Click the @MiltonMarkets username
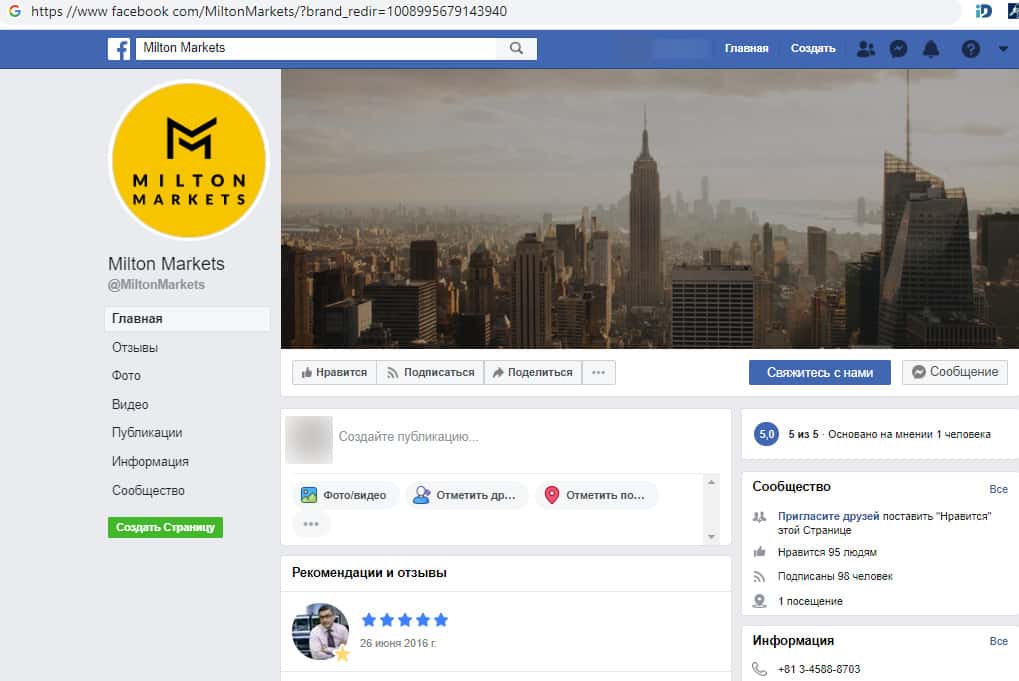 point(156,285)
